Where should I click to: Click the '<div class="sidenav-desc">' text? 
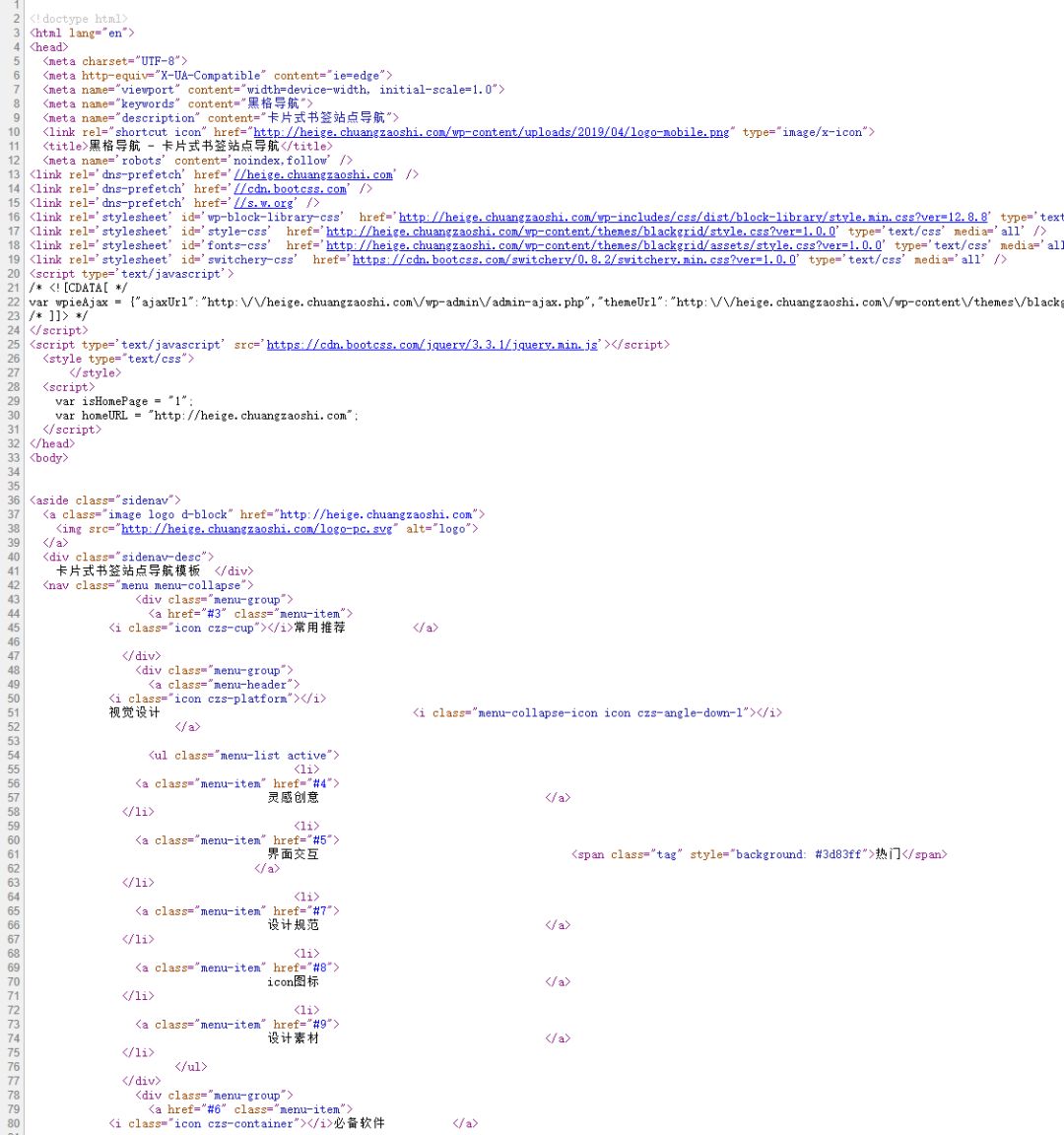tap(128, 557)
